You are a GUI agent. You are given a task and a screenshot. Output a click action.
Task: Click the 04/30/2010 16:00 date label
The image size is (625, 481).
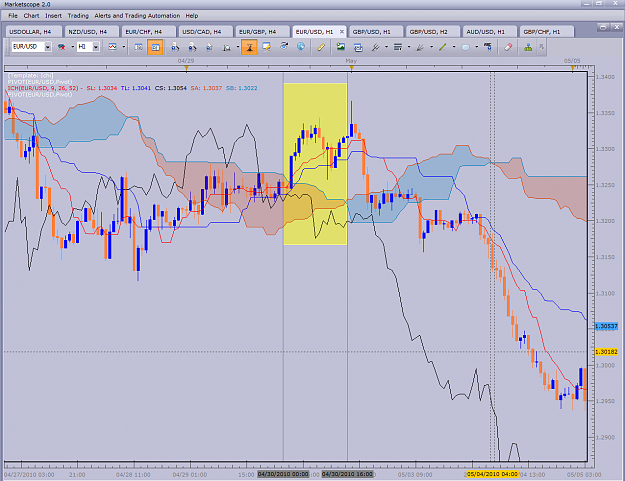pos(347,474)
